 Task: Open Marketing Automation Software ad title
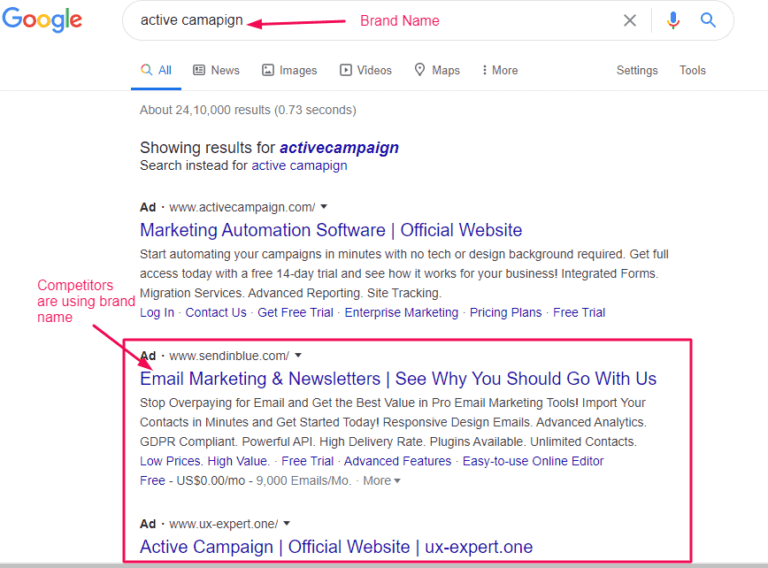pyautogui.click(x=331, y=230)
